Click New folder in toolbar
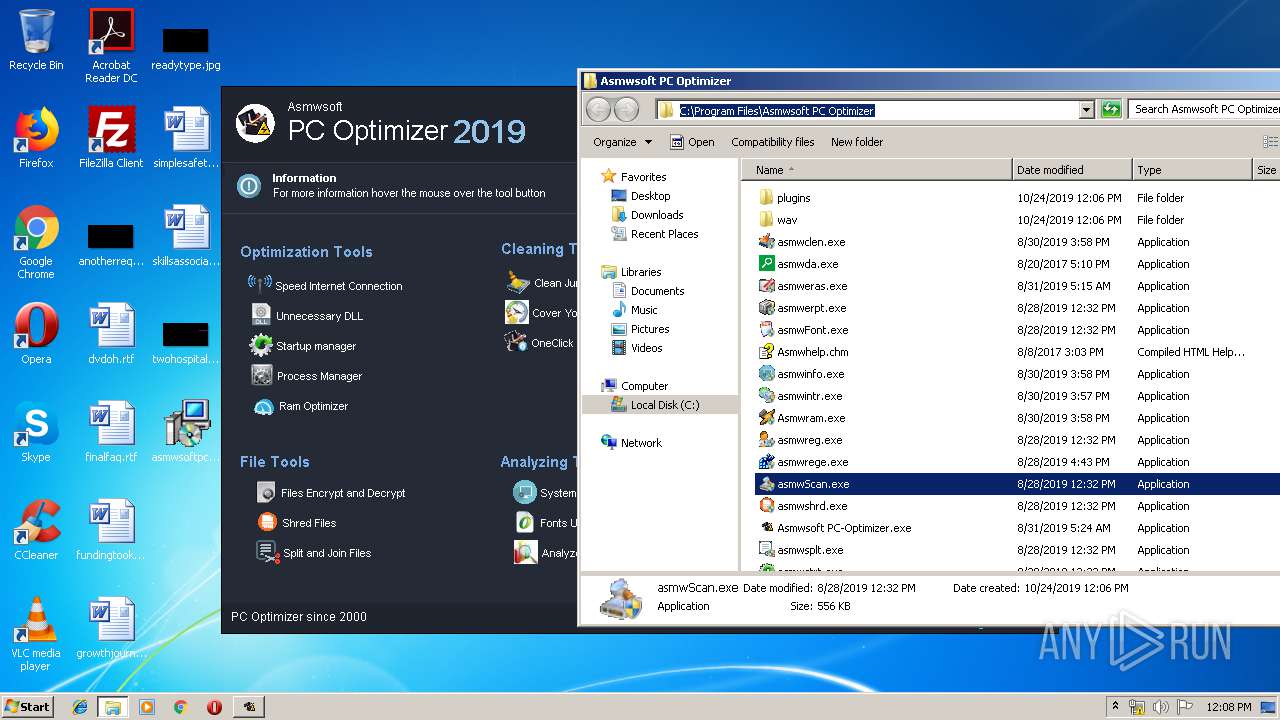 [x=857, y=142]
